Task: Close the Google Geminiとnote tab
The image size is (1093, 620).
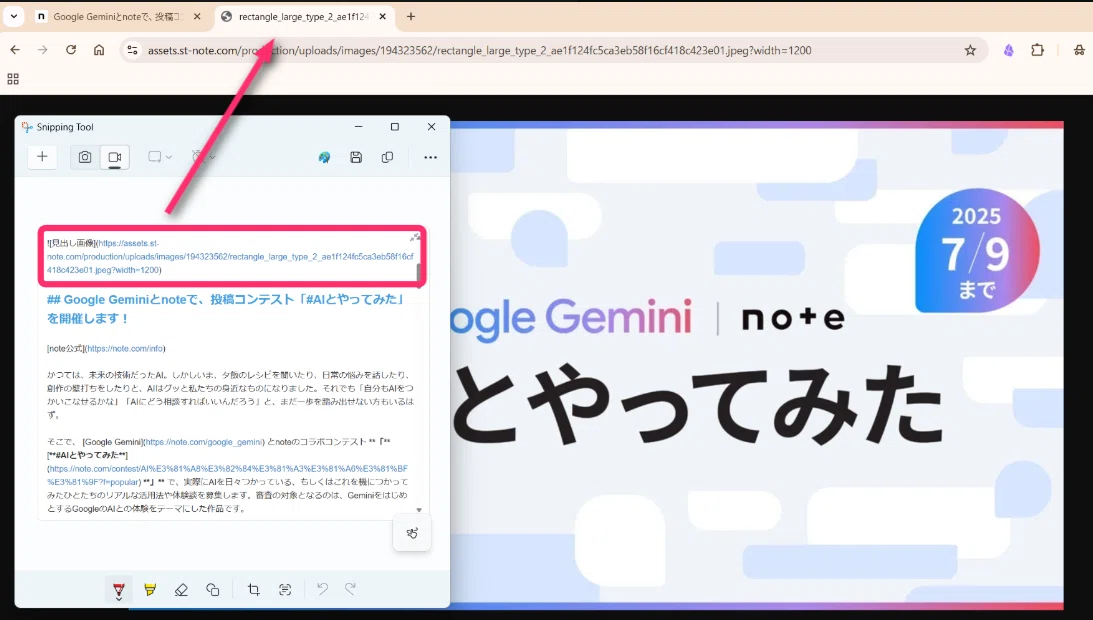Action: pos(197,17)
